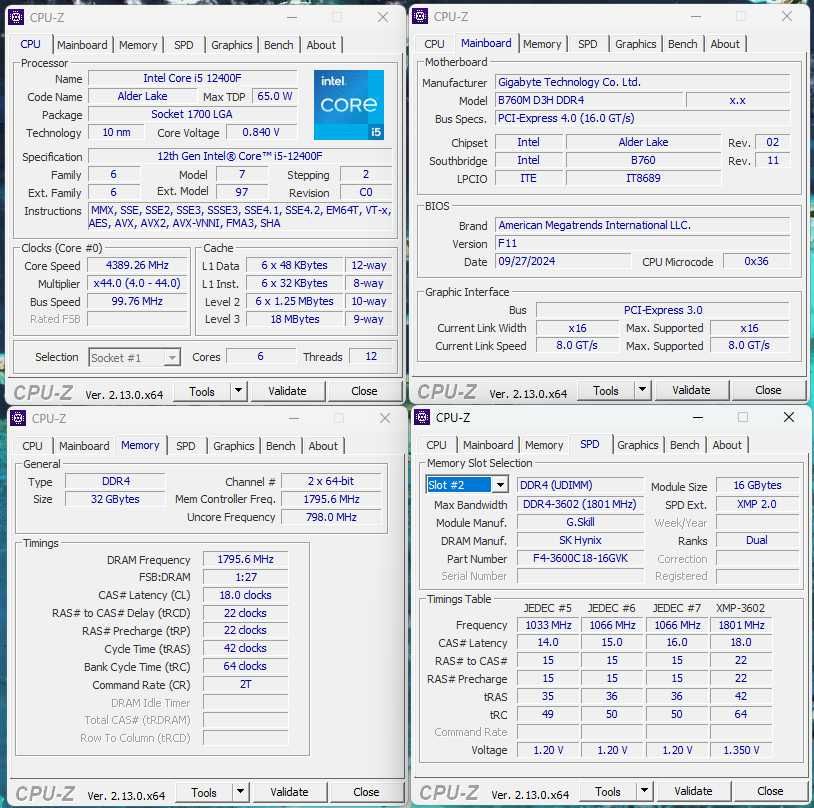Screen dimensions: 814x808
Task: Click the 'PCI-Express 3.0' bus value
Action: tap(663, 310)
